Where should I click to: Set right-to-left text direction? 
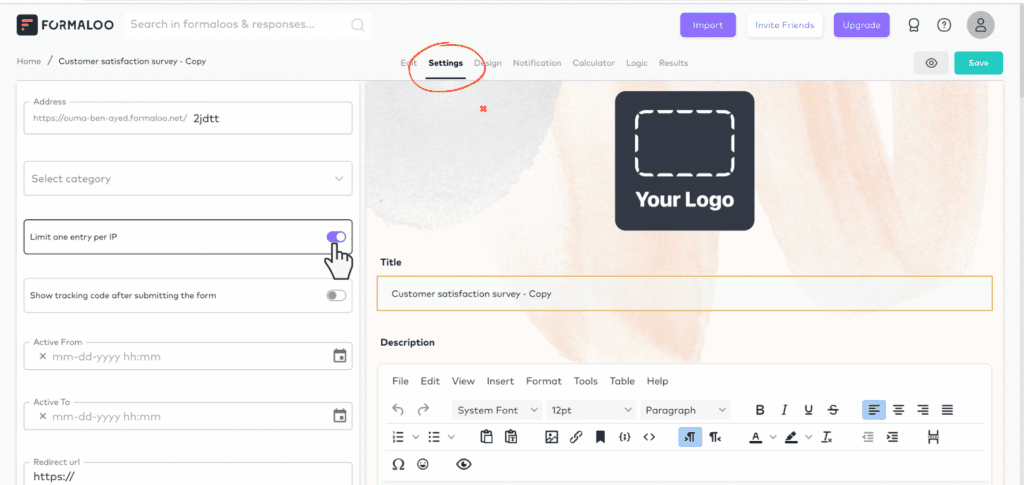tap(714, 437)
